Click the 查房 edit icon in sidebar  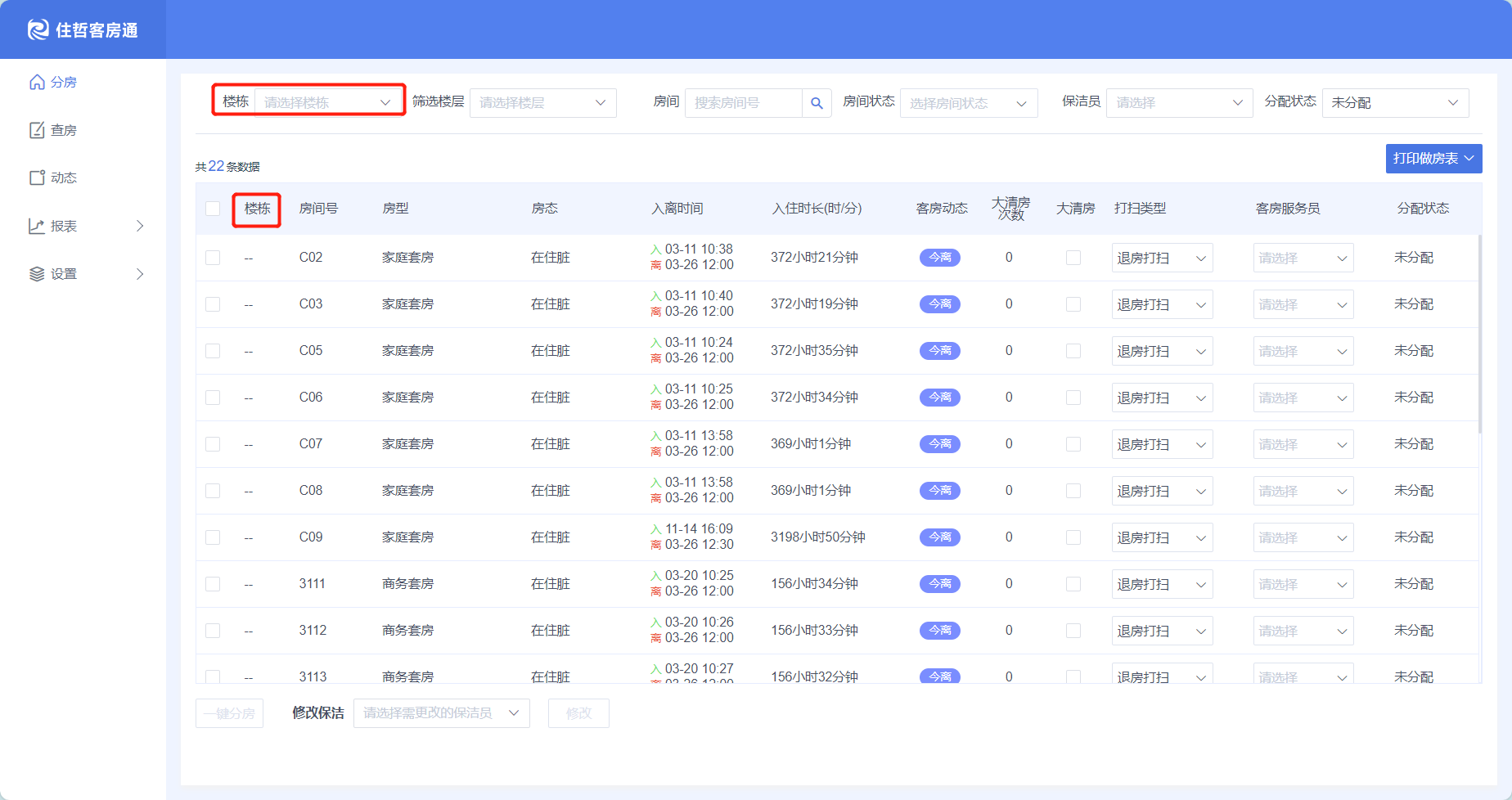pos(37,130)
